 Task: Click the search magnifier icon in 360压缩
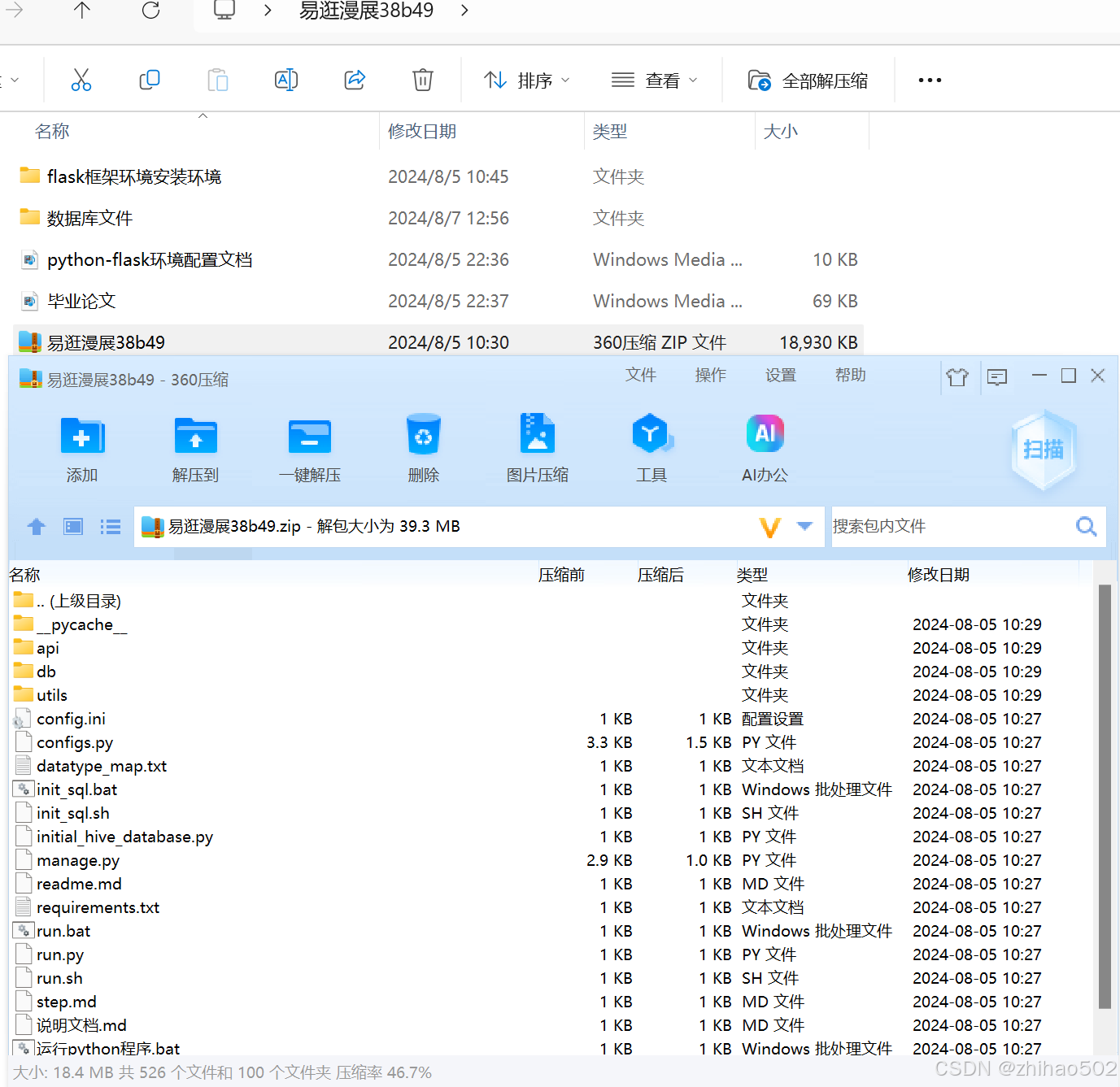pyautogui.click(x=1086, y=526)
